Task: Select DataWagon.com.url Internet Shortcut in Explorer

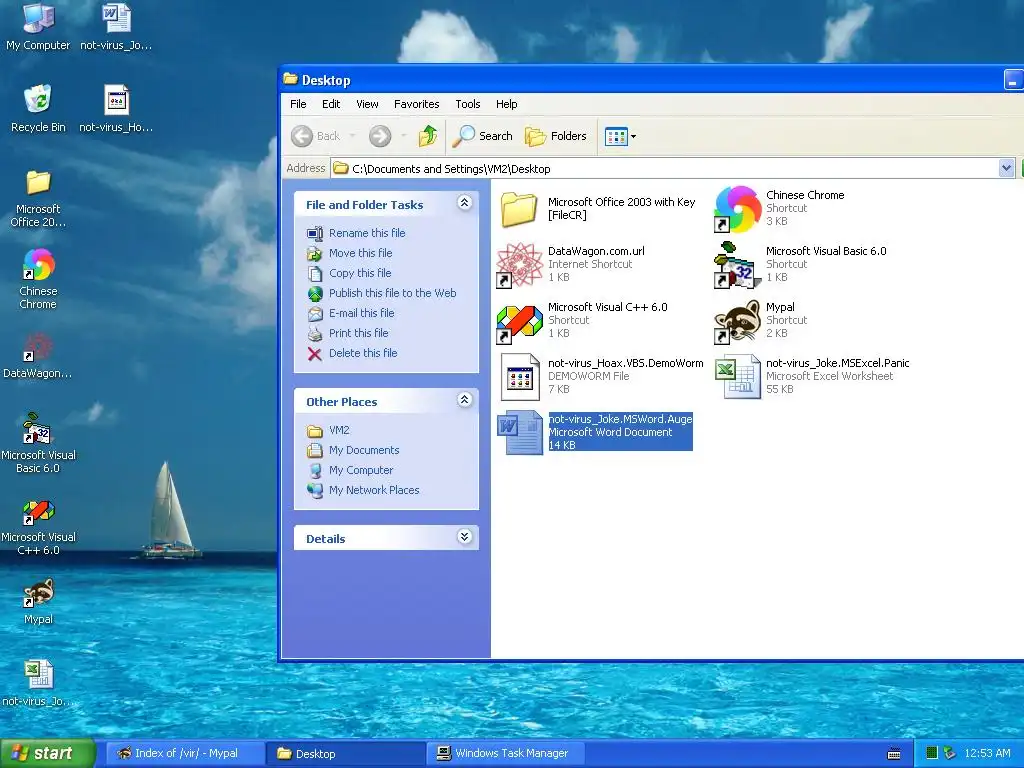Action: [571, 264]
